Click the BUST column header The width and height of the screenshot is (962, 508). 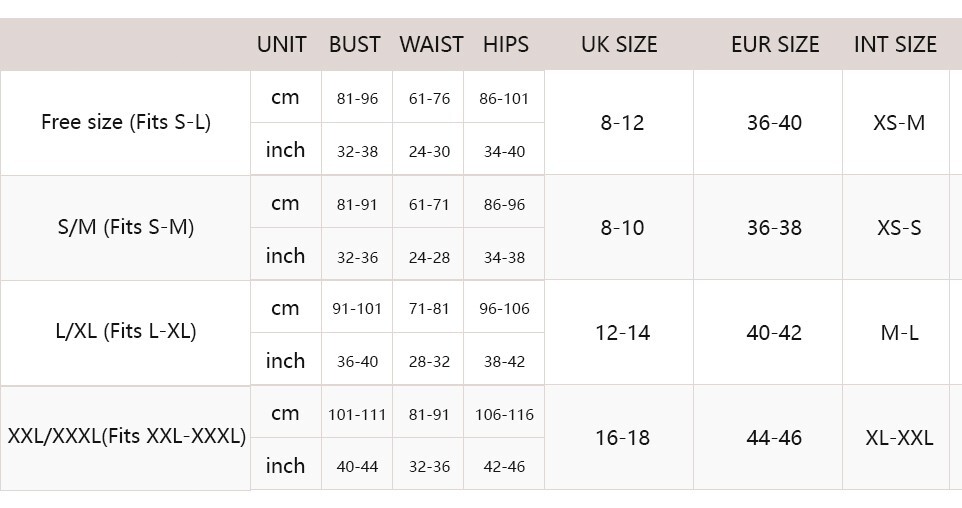click(355, 44)
